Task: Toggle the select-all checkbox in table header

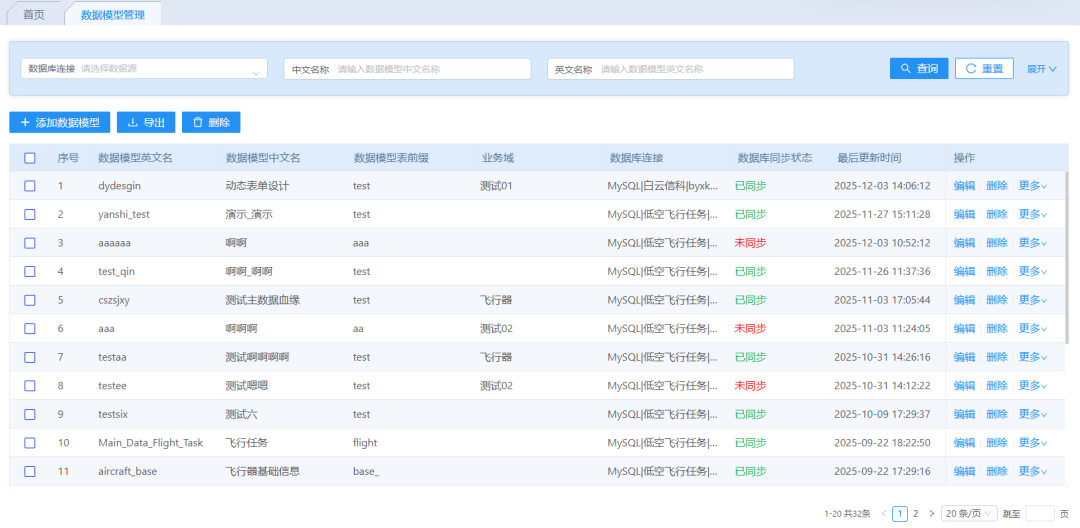Action: point(30,158)
